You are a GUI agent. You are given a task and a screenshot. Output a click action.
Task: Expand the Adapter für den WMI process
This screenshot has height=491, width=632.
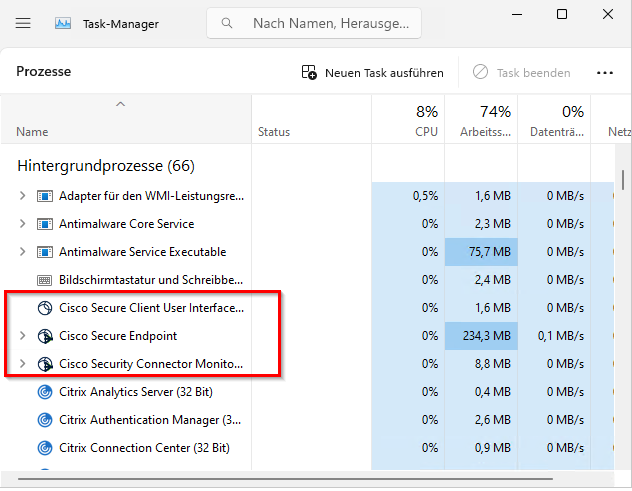(22, 196)
